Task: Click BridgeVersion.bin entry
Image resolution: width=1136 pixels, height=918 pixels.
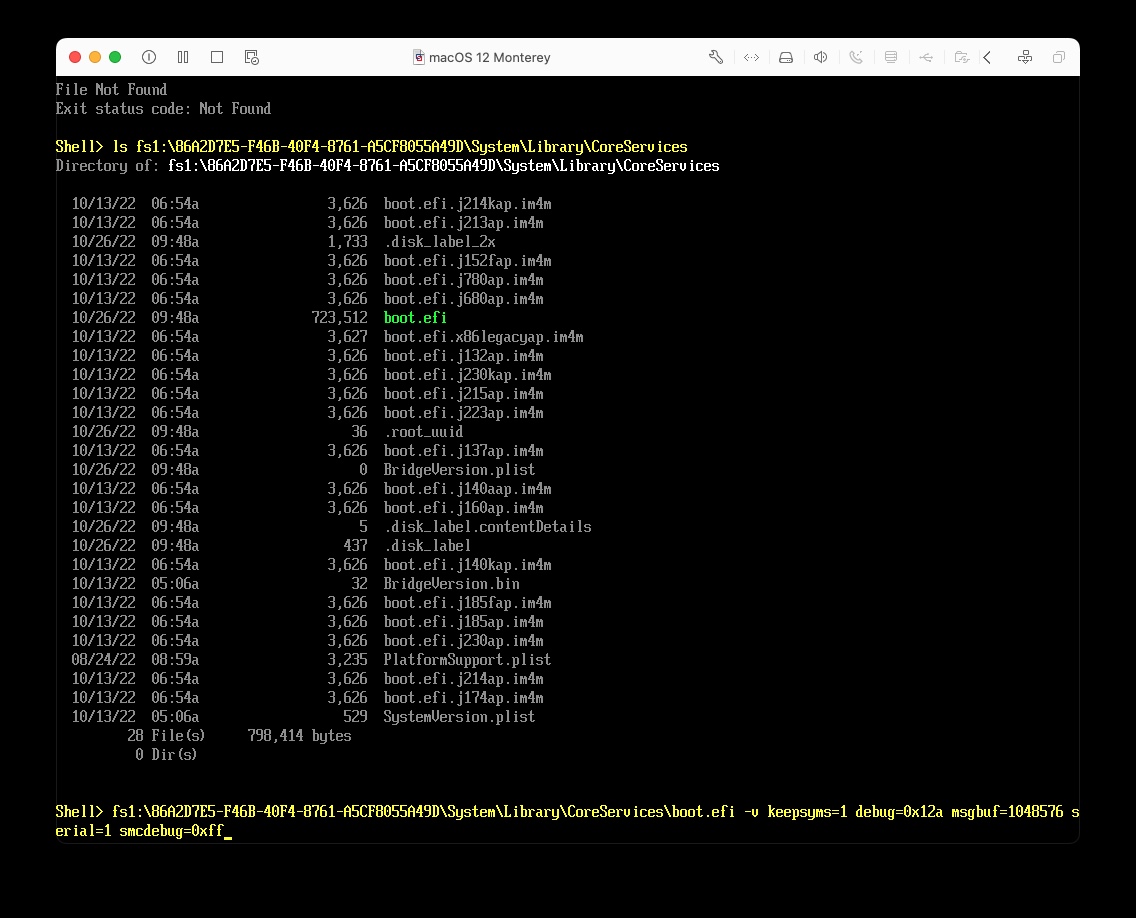Action: tap(451, 583)
